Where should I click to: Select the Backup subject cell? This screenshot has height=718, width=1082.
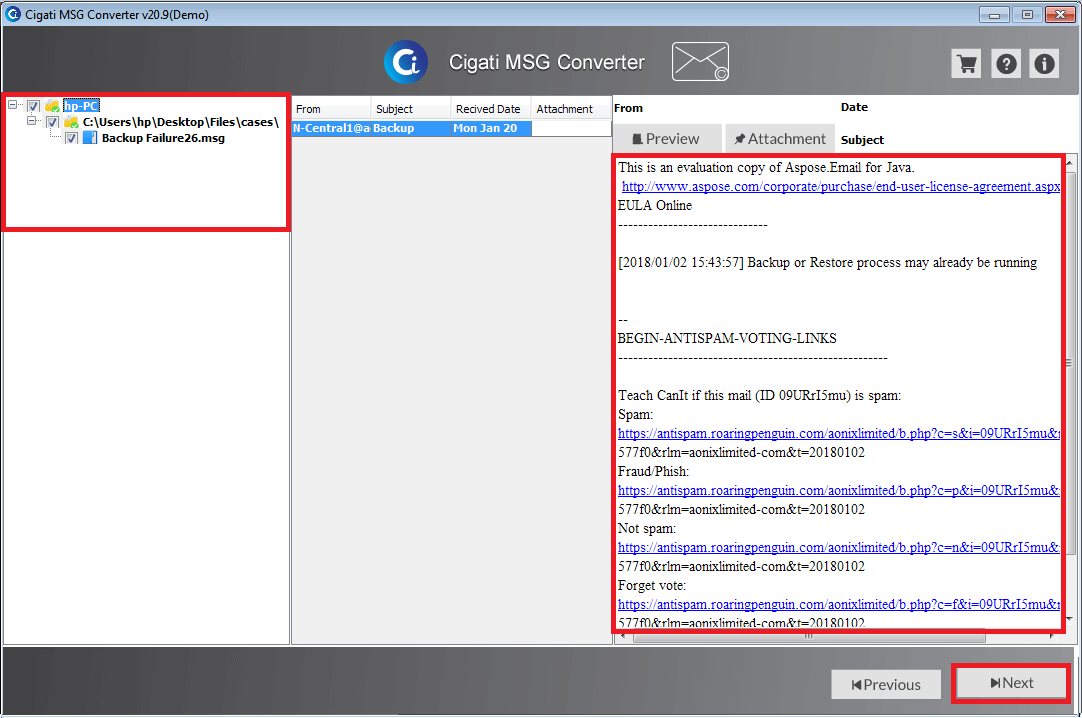click(411, 128)
